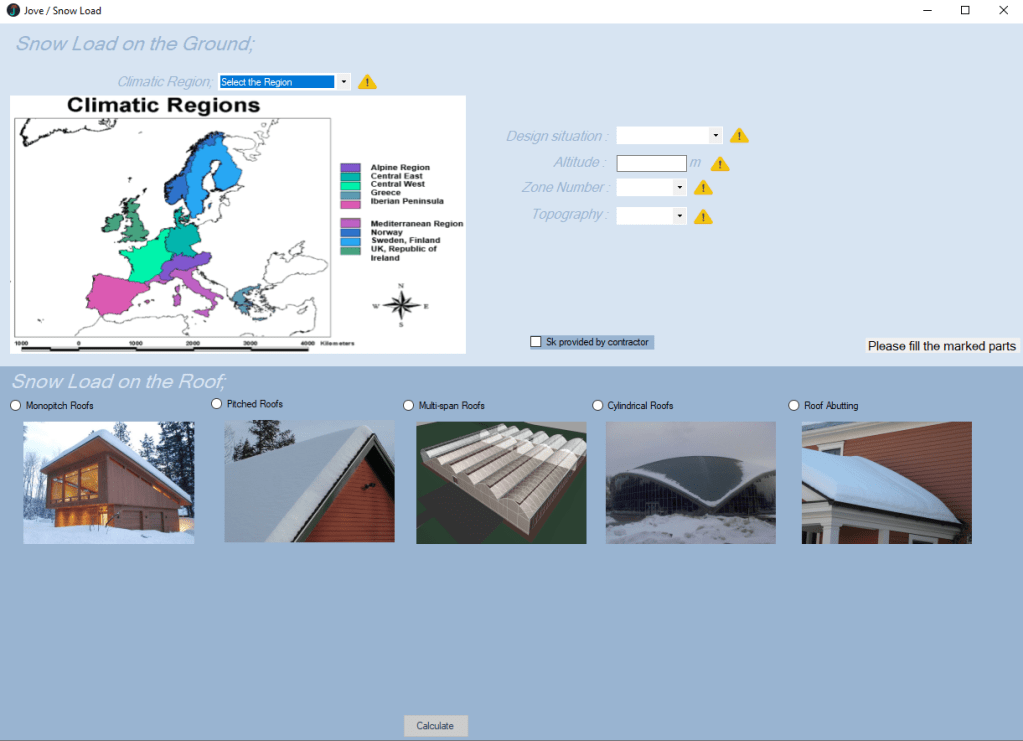Enable Sk provided by contractor checkbox

(536, 342)
